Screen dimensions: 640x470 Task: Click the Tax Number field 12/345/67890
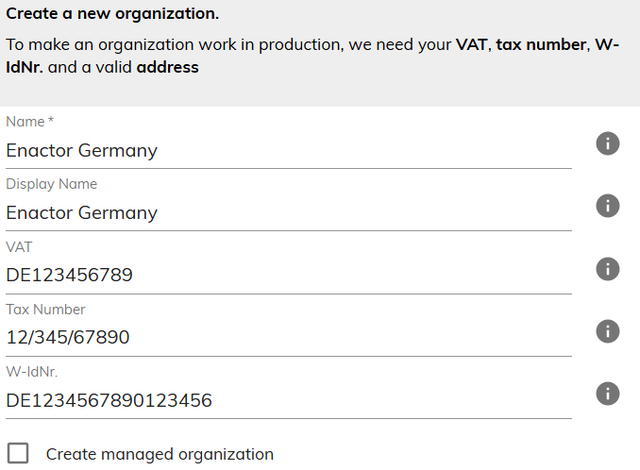pyautogui.click(x=288, y=338)
